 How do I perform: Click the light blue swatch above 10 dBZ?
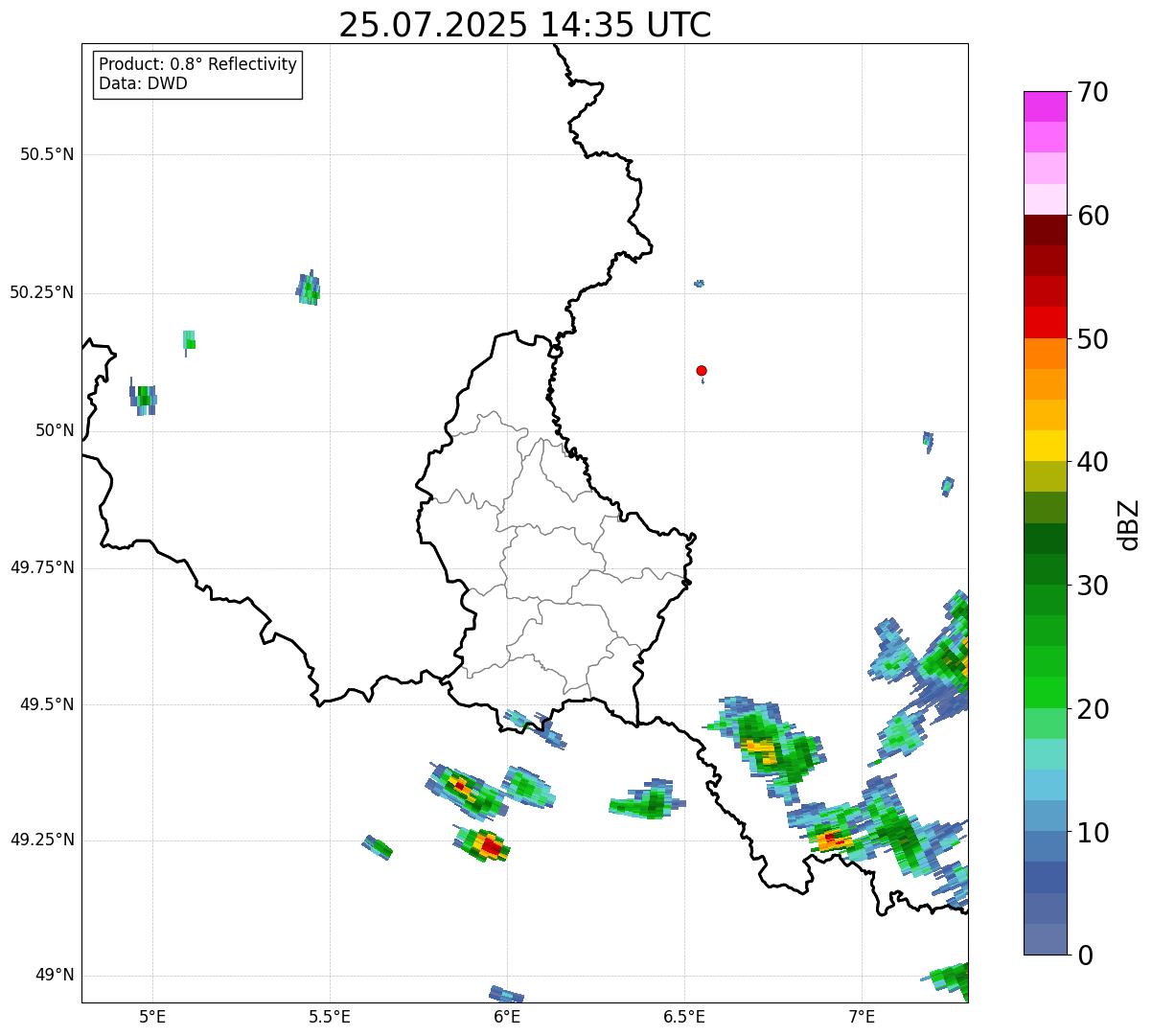point(1045,785)
